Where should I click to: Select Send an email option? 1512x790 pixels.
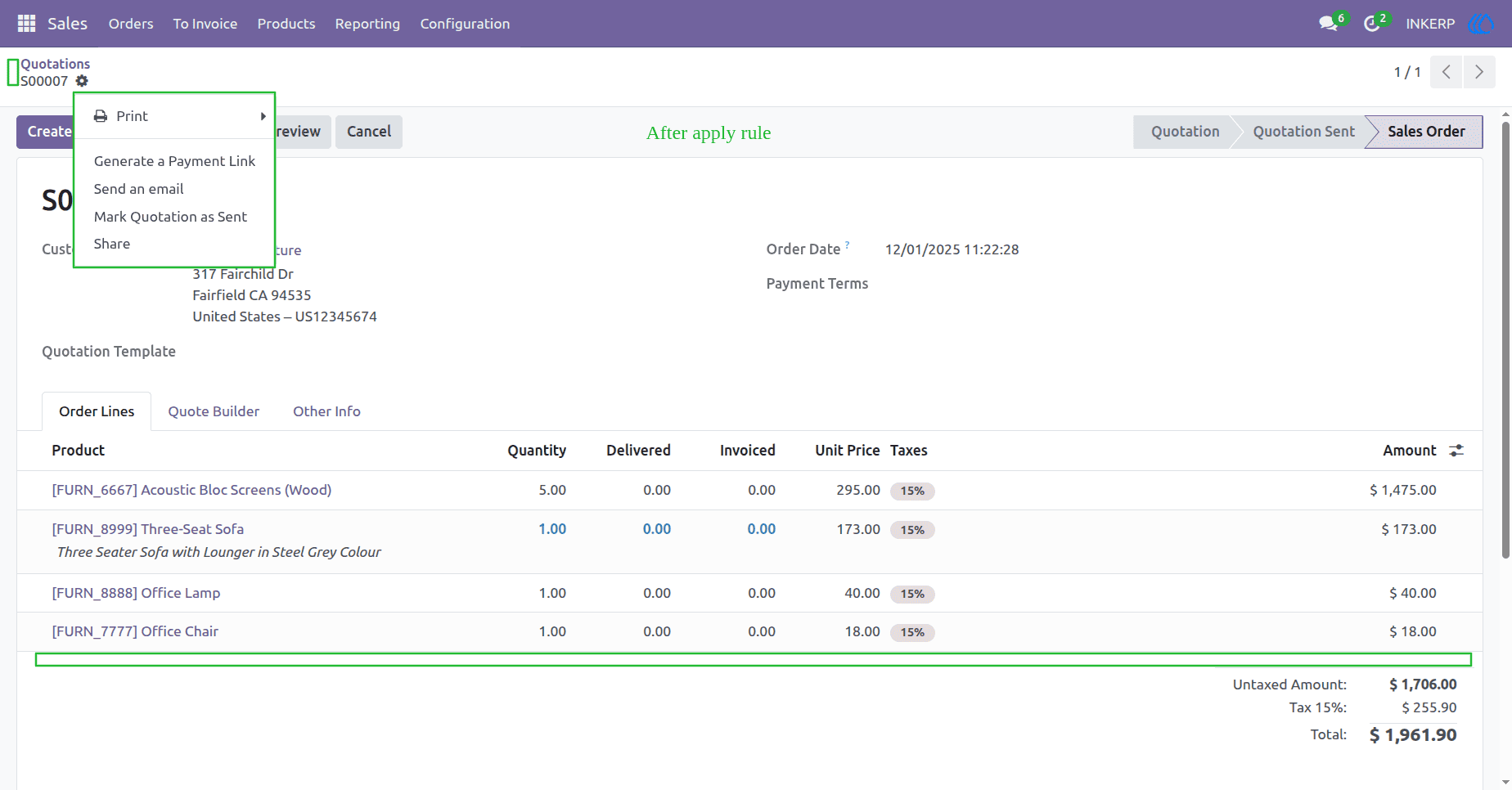tap(138, 189)
